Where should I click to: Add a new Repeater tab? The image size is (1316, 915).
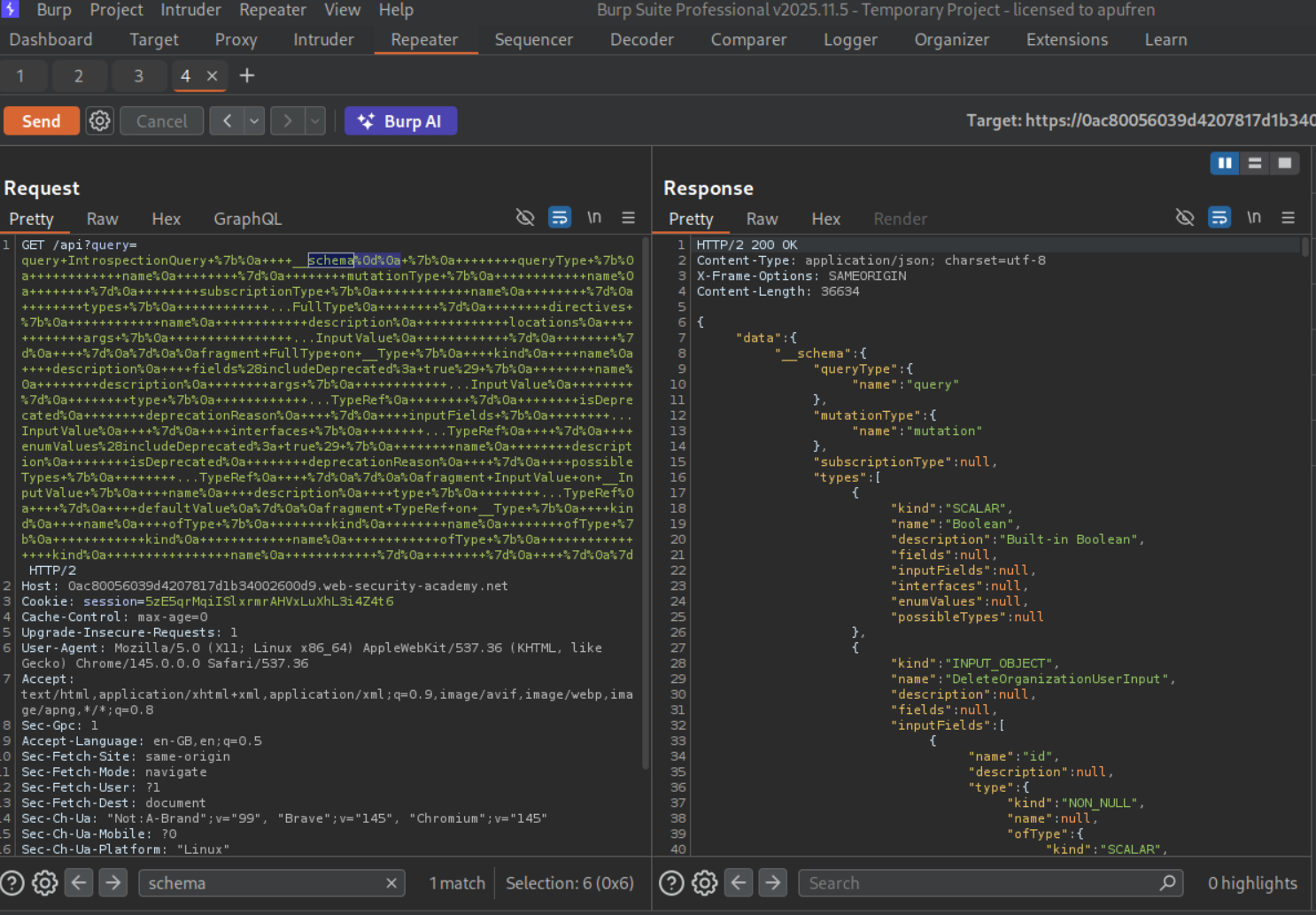247,76
